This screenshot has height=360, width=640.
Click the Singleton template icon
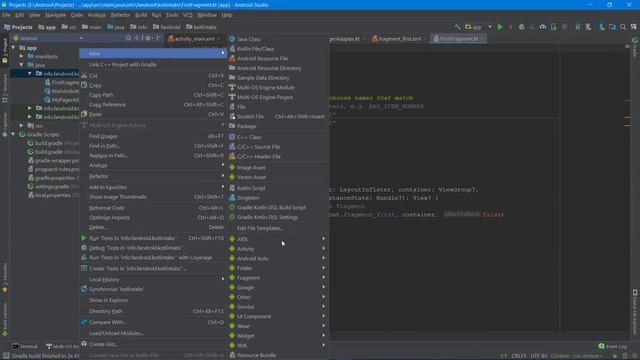[232, 198]
